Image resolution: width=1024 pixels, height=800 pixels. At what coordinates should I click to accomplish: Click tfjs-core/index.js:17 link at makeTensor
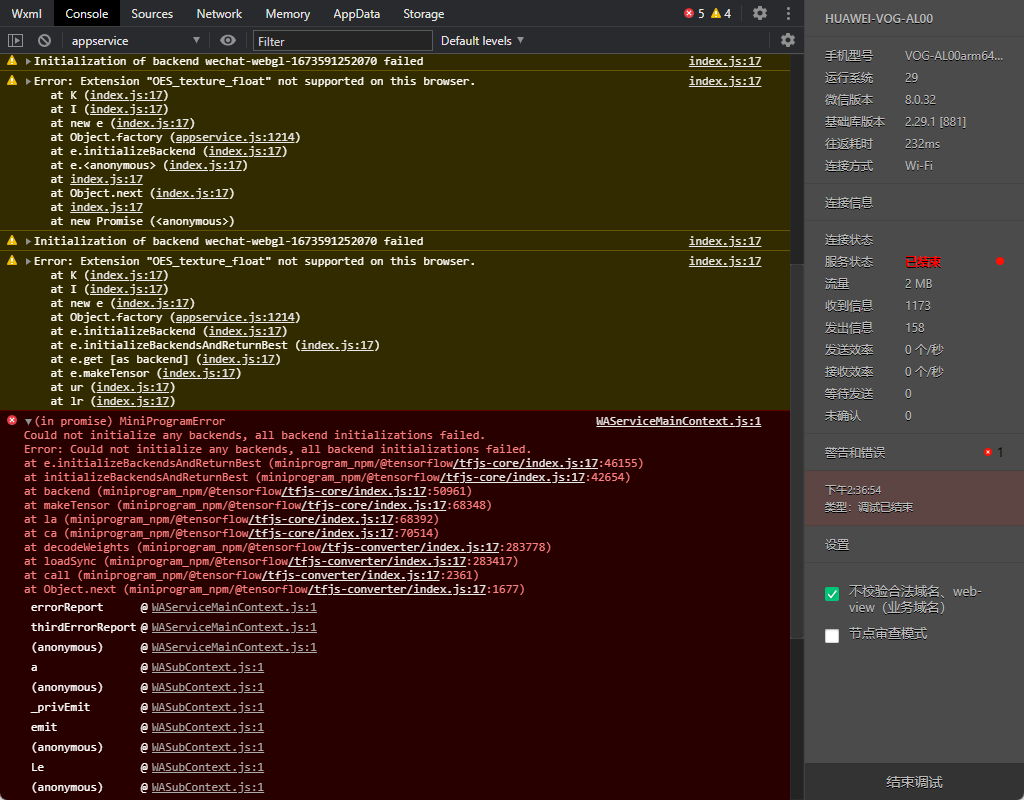(374, 505)
